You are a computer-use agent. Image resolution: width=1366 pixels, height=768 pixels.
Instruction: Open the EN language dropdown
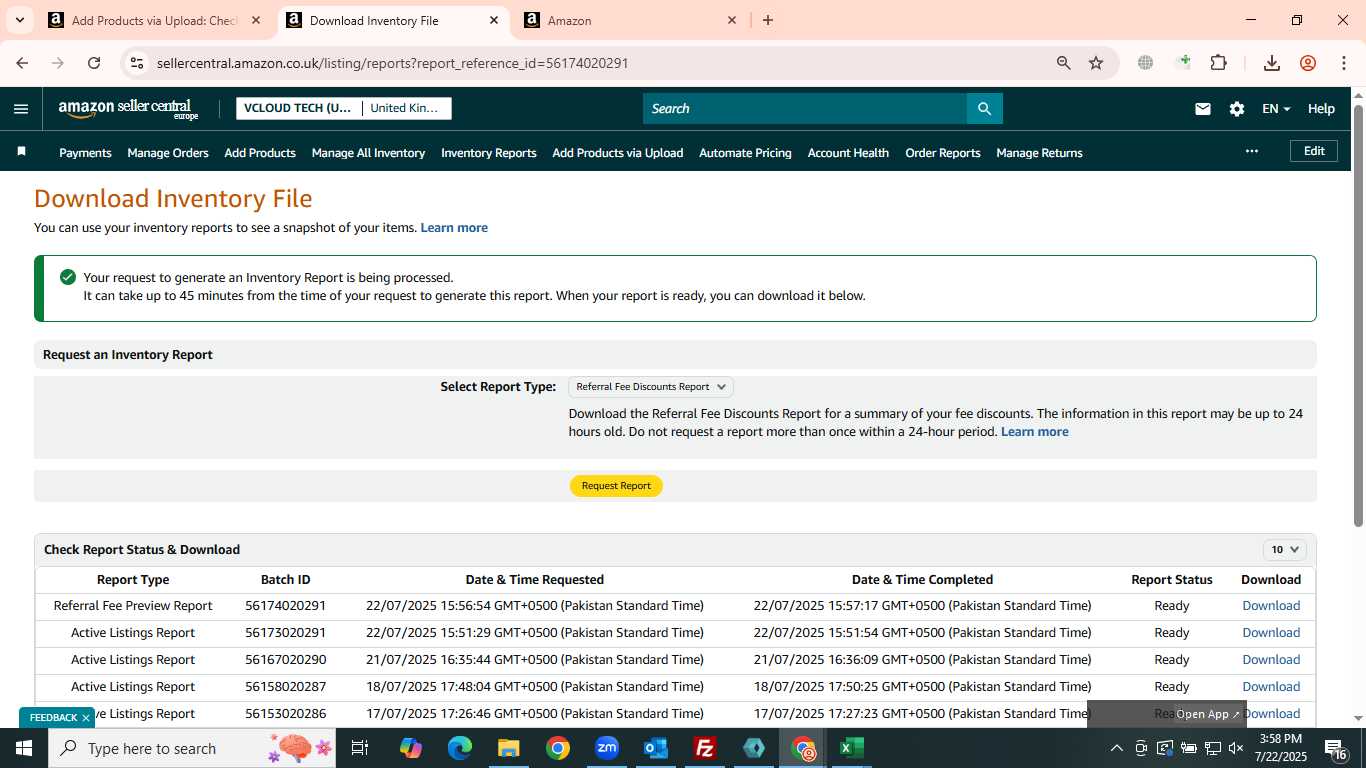1276,109
